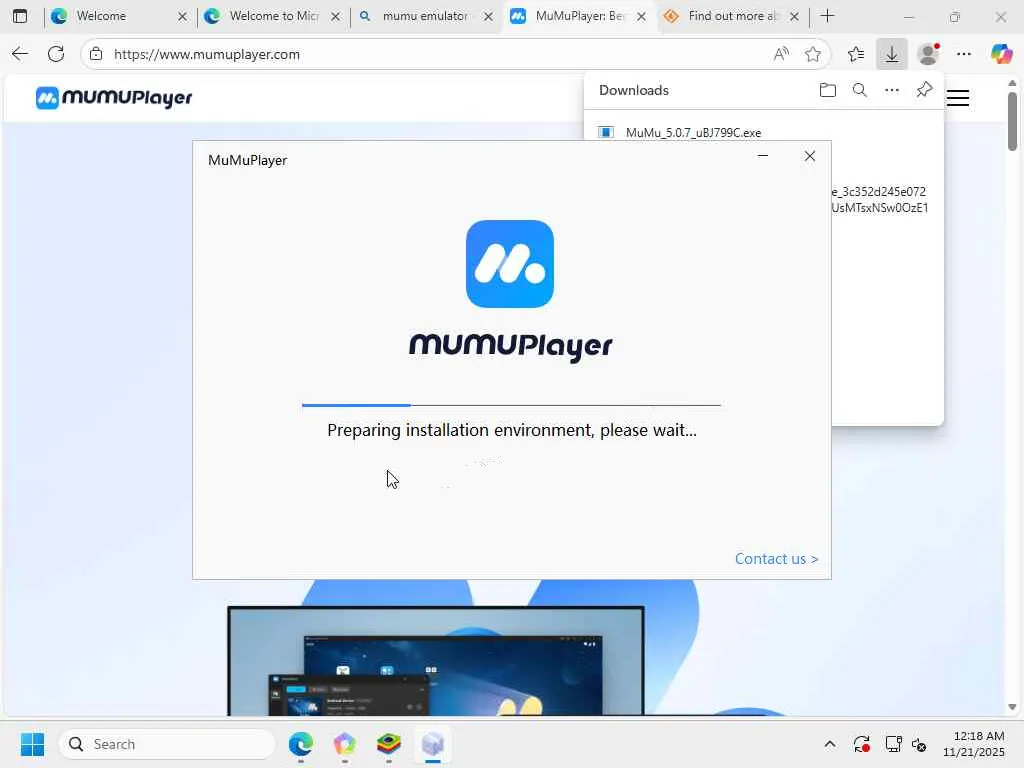1024x768 pixels.
Task: Close the Find out more tab
Action: [794, 16]
